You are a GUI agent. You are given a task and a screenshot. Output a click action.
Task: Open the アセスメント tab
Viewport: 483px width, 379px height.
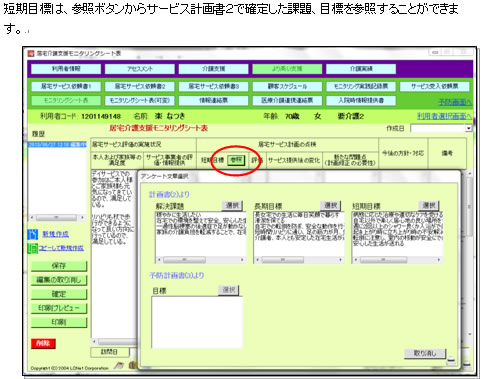(x=140, y=69)
